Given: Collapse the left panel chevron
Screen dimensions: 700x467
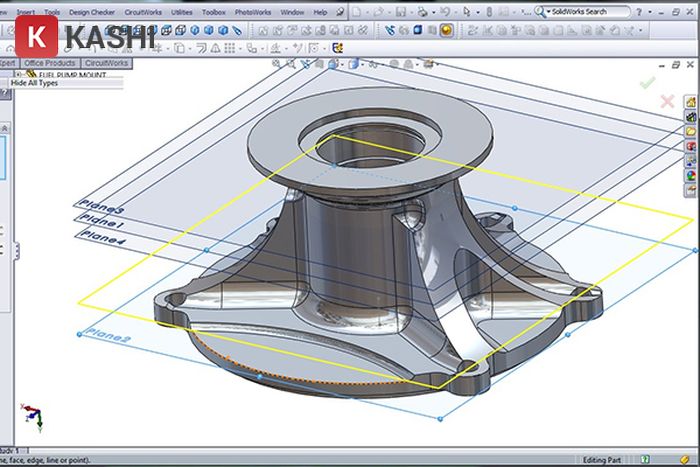Looking at the screenshot, I should coord(4,129).
